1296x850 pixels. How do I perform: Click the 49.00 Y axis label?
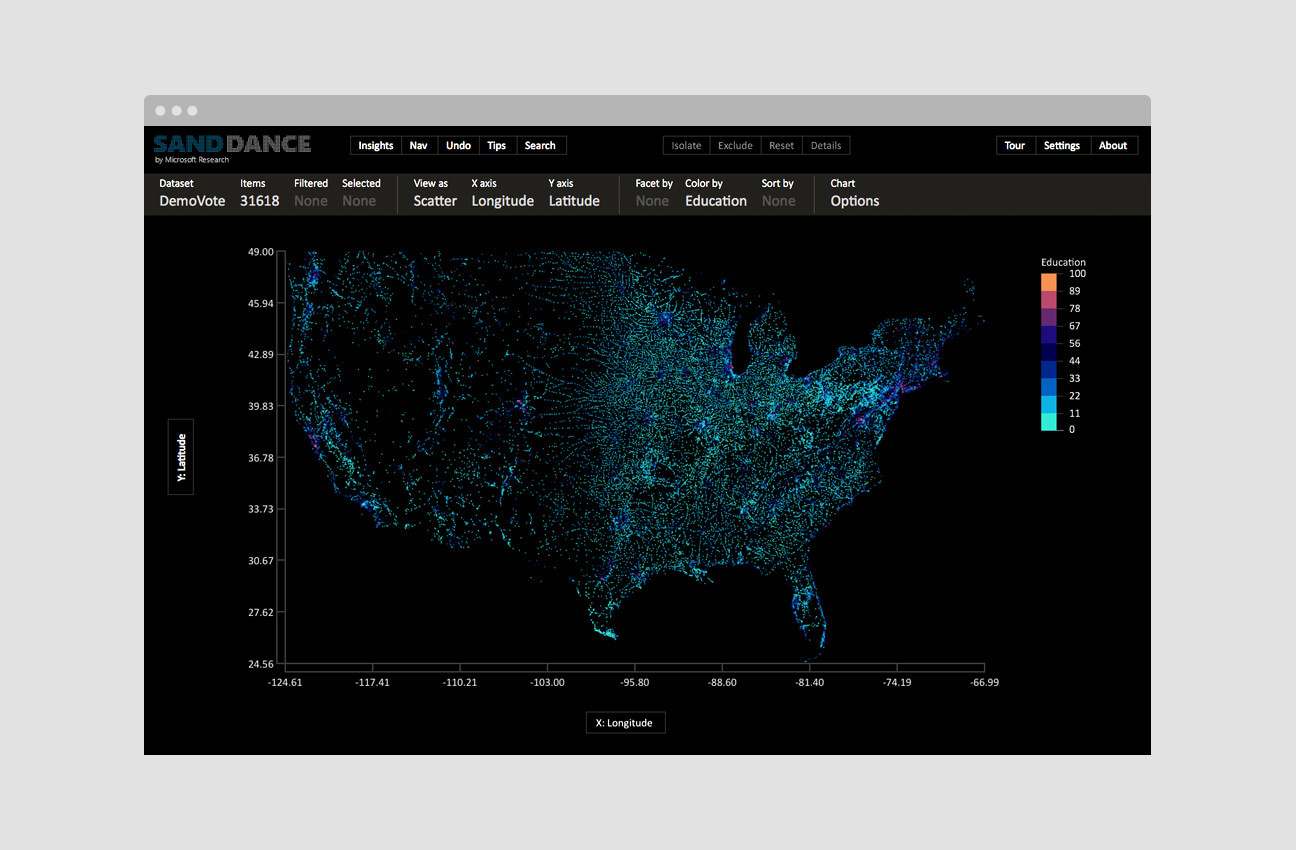pyautogui.click(x=260, y=252)
